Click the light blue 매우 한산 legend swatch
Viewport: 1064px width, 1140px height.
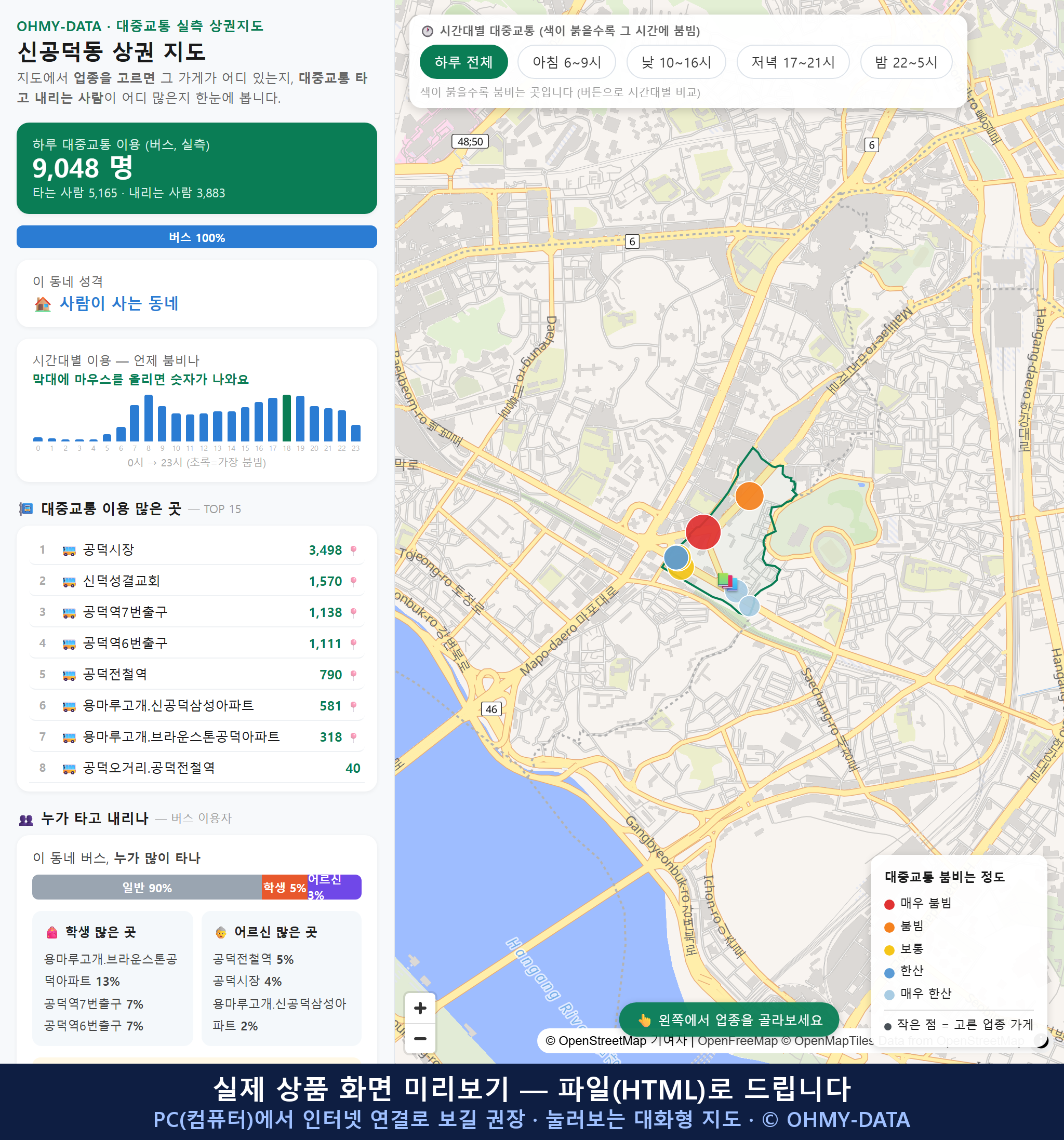point(889,996)
